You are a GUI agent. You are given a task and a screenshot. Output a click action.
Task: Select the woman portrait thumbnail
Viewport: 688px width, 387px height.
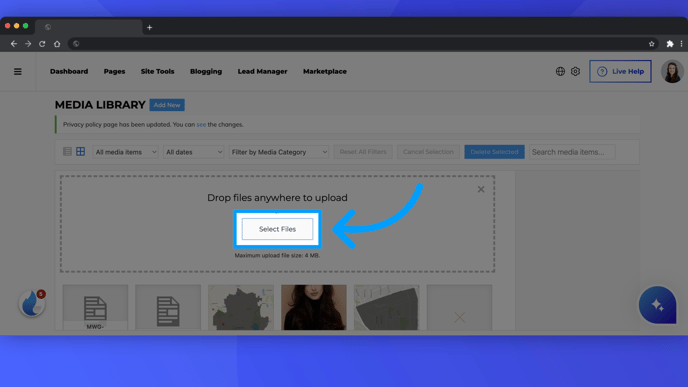314,307
